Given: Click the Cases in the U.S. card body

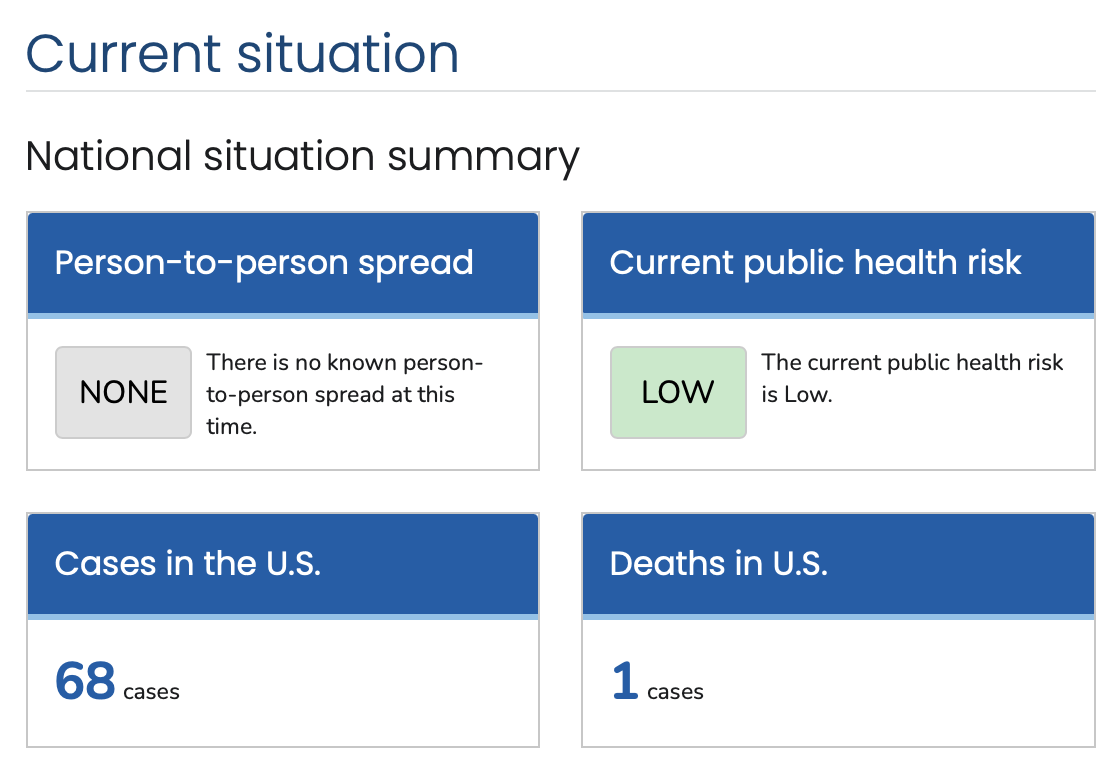Looking at the screenshot, I should tap(283, 682).
